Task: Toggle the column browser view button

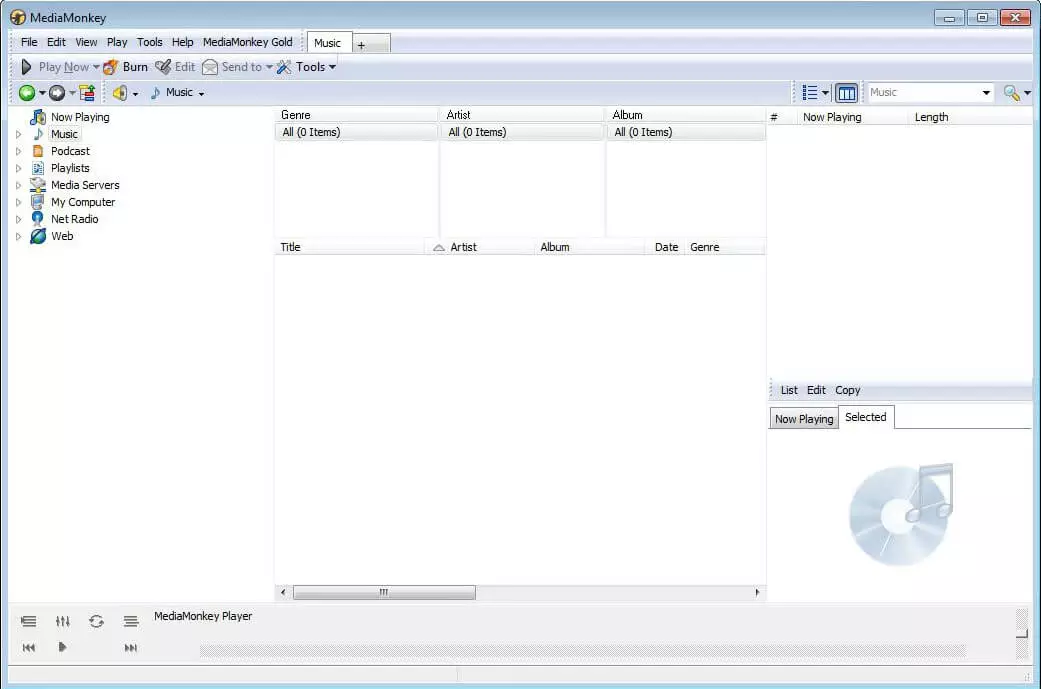Action: pyautogui.click(x=846, y=93)
